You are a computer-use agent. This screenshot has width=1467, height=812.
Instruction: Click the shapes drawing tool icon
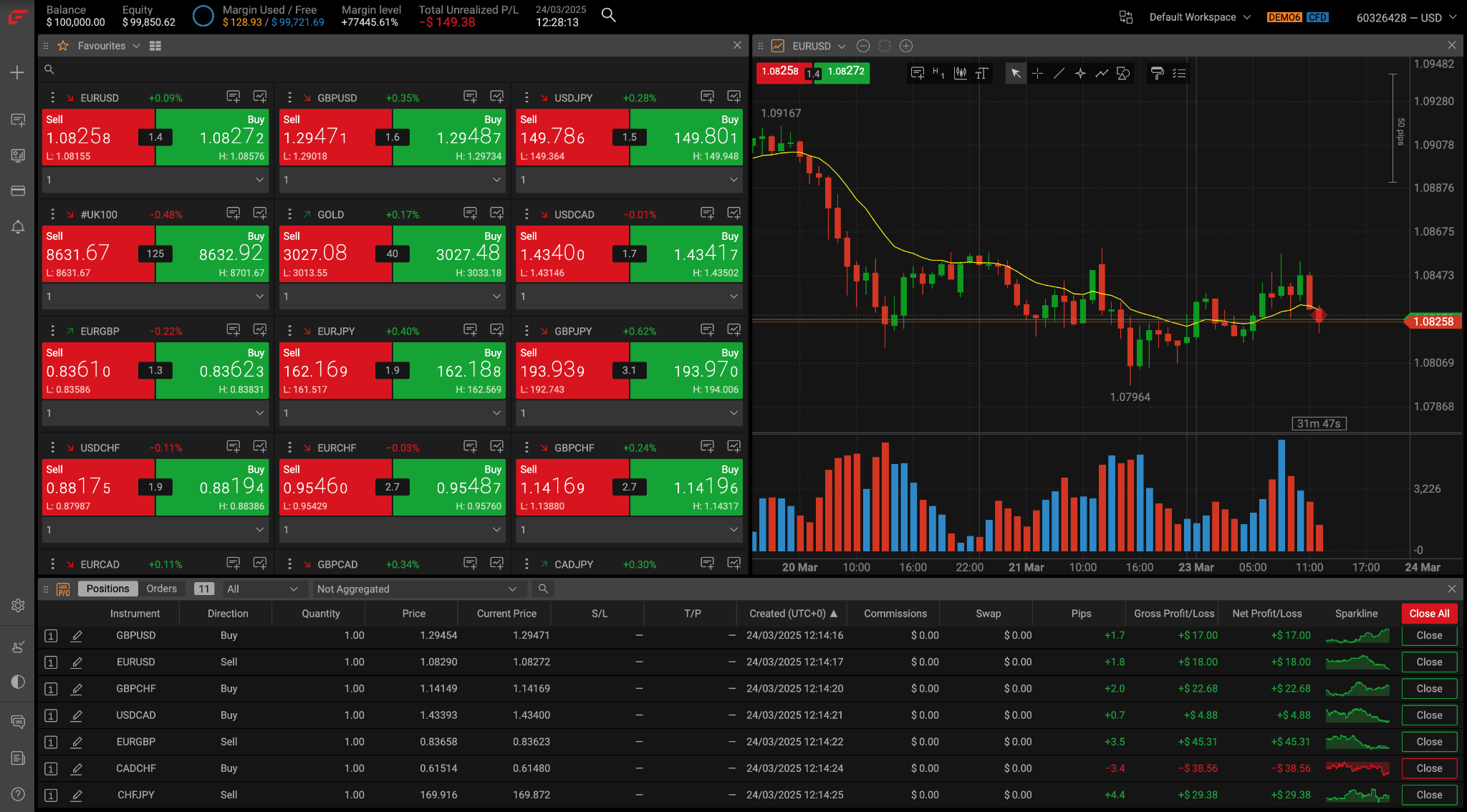point(1123,73)
